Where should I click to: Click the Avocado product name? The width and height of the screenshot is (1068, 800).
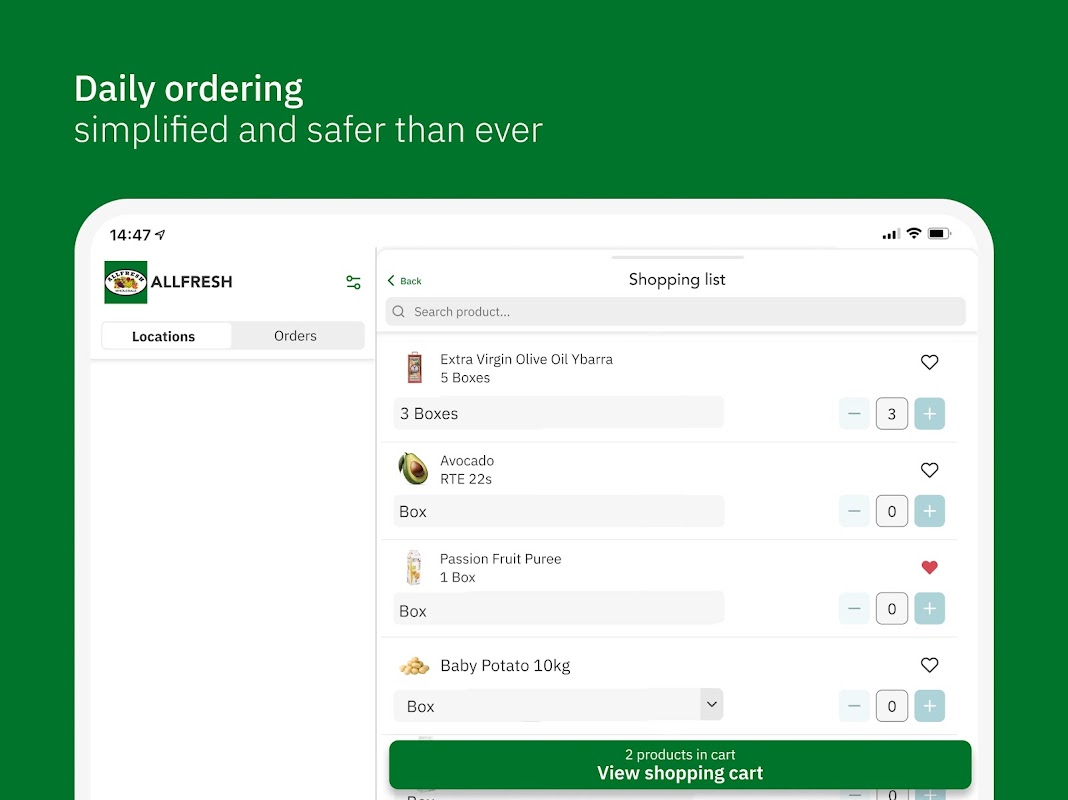tap(467, 460)
